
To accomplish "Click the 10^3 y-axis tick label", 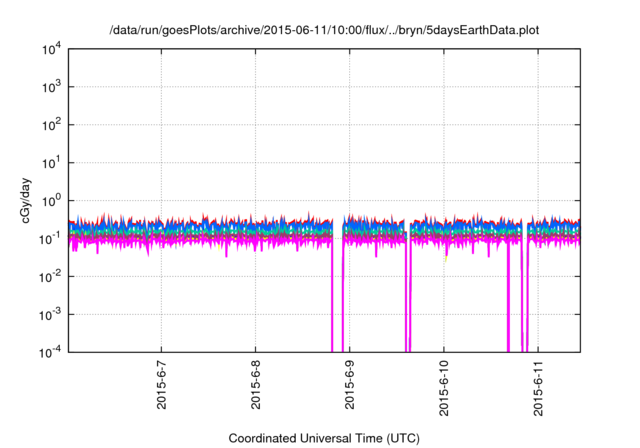I will [x=52, y=87].
